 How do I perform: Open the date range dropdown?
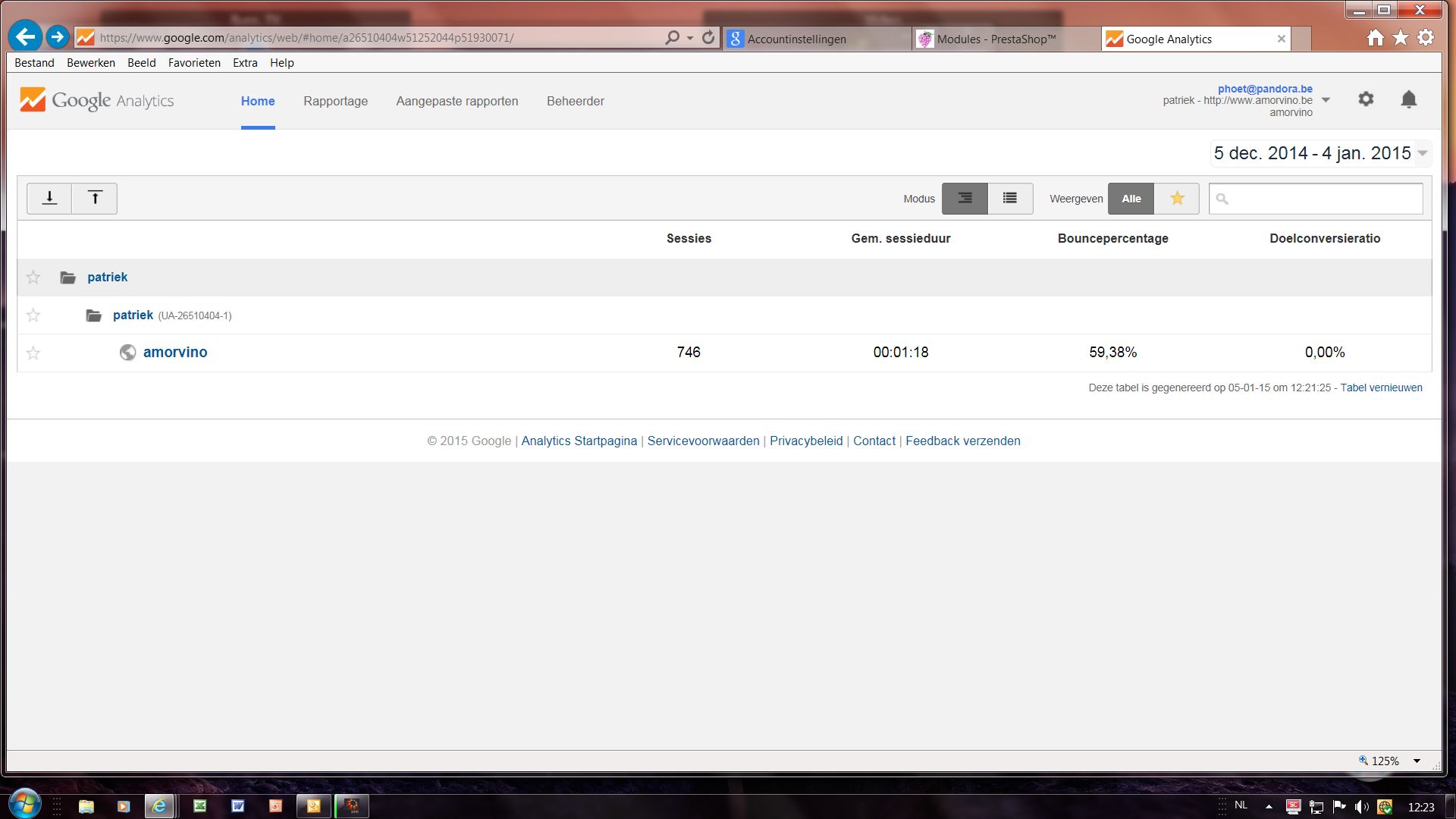tap(1423, 153)
